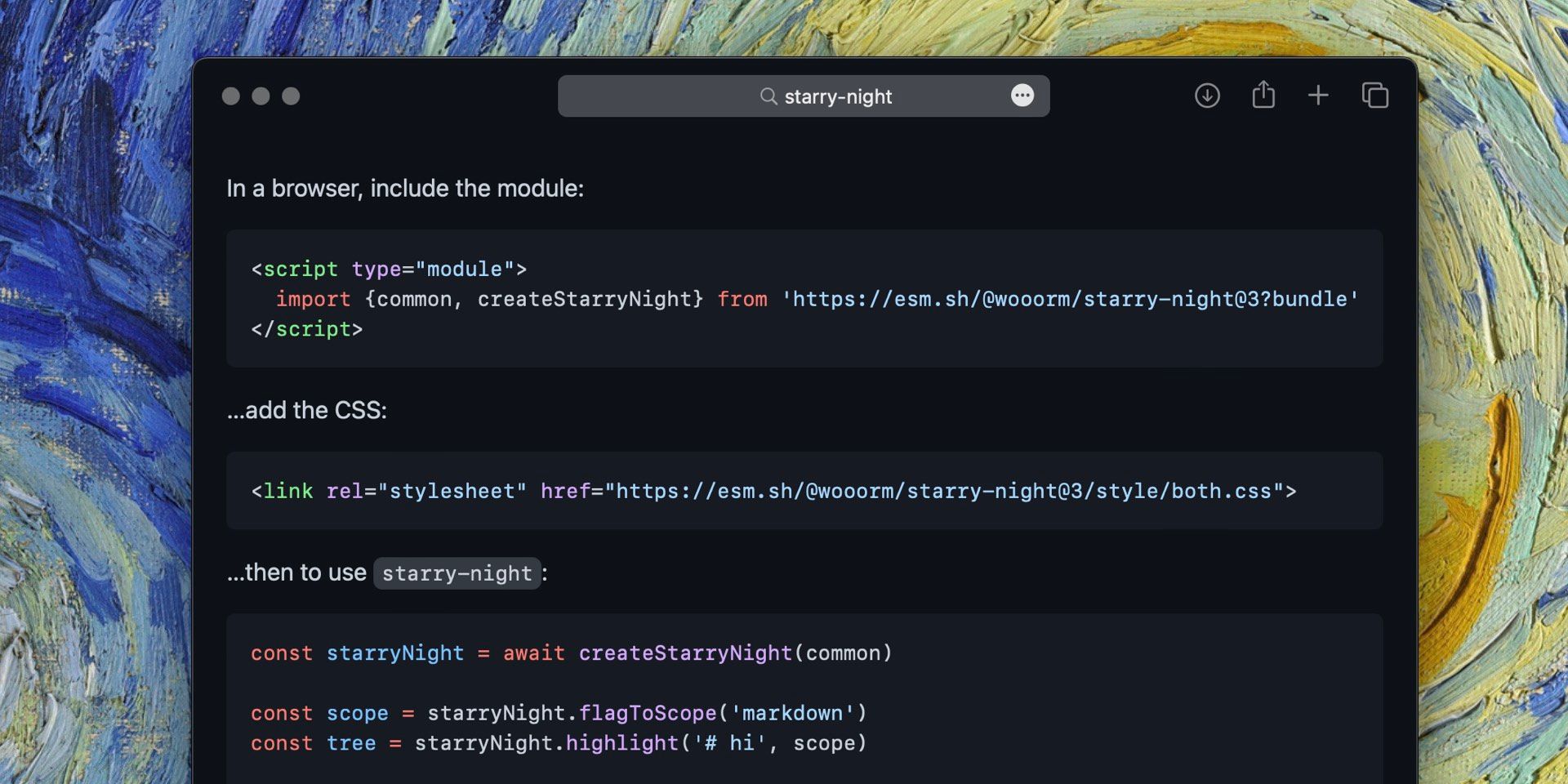Click the magnifying glass in the address bar

point(768,96)
